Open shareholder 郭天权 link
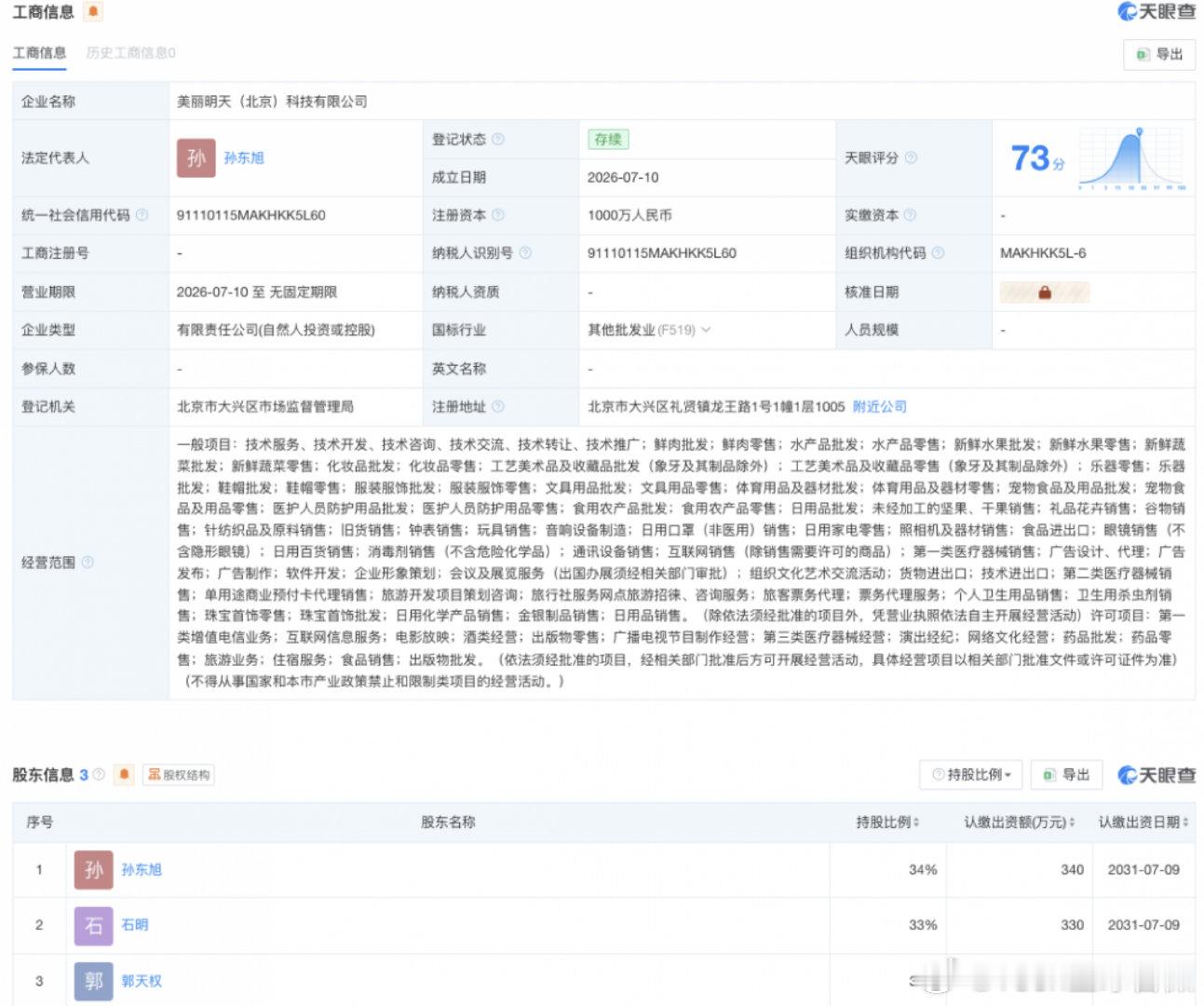The height and width of the screenshot is (1006, 1204). pyautogui.click(x=142, y=981)
